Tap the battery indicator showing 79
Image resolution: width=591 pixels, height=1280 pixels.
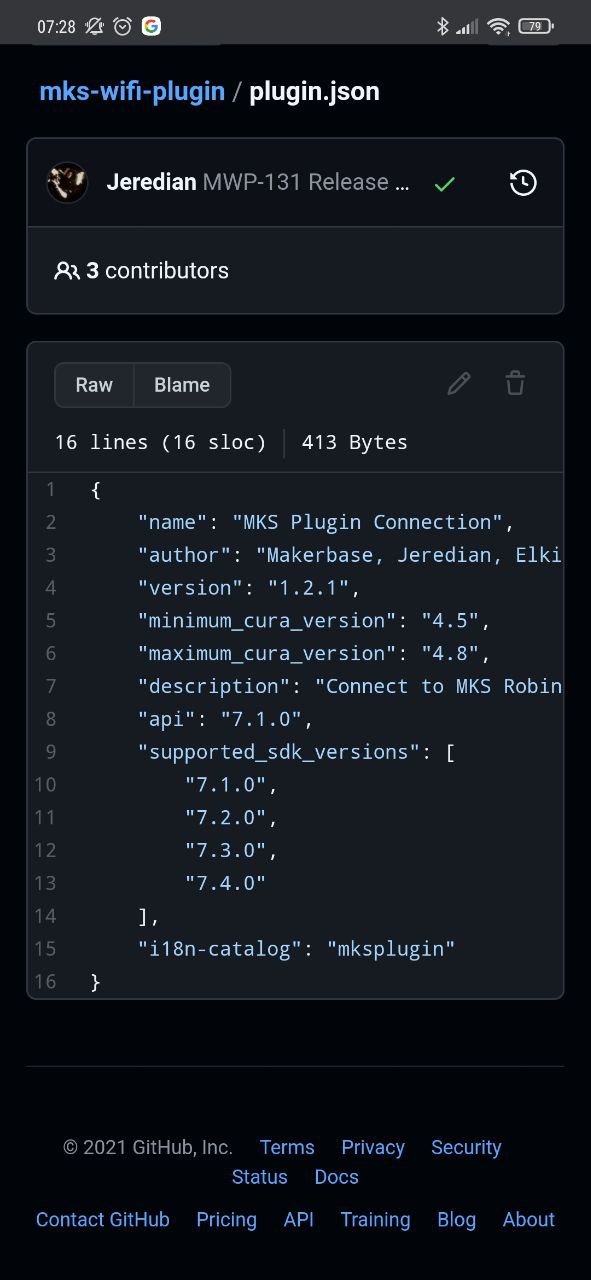pos(536,27)
